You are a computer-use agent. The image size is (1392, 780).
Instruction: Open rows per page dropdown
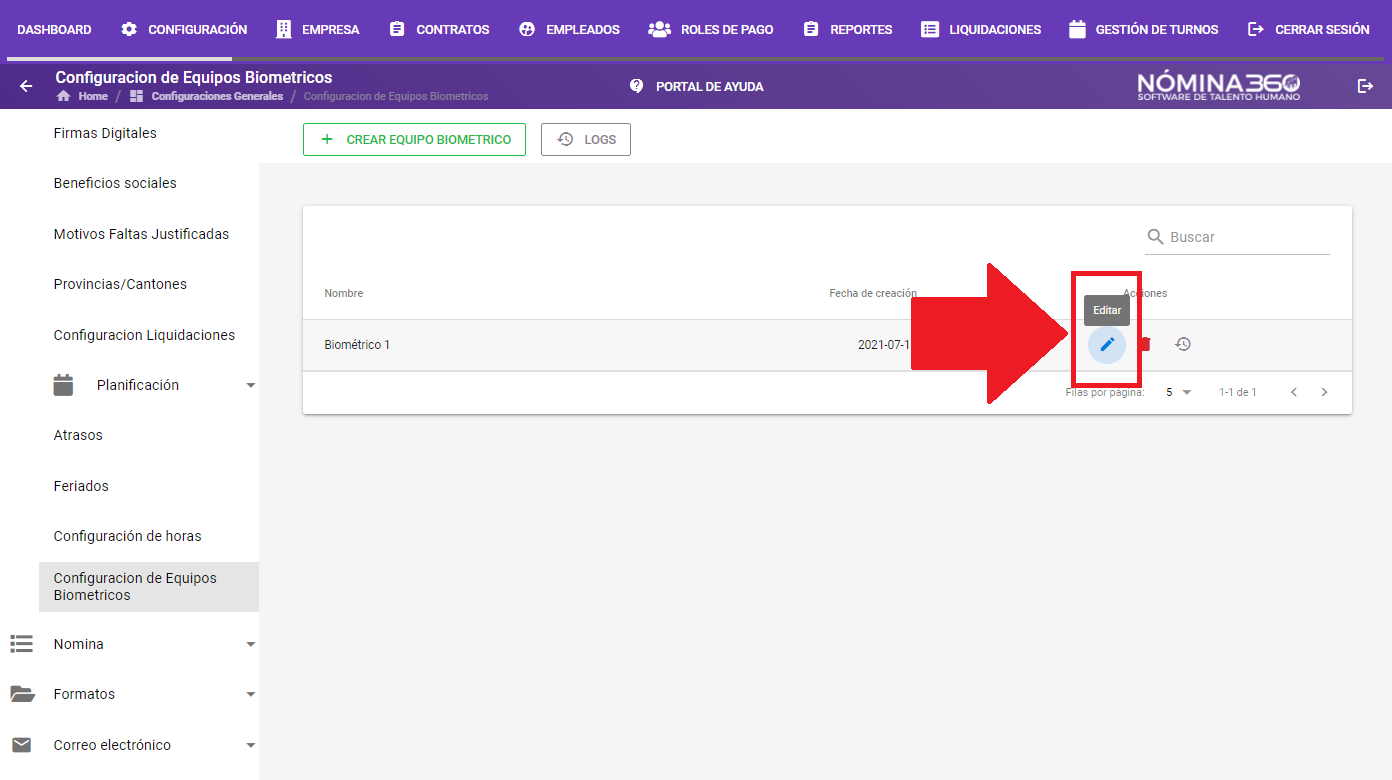point(1179,392)
